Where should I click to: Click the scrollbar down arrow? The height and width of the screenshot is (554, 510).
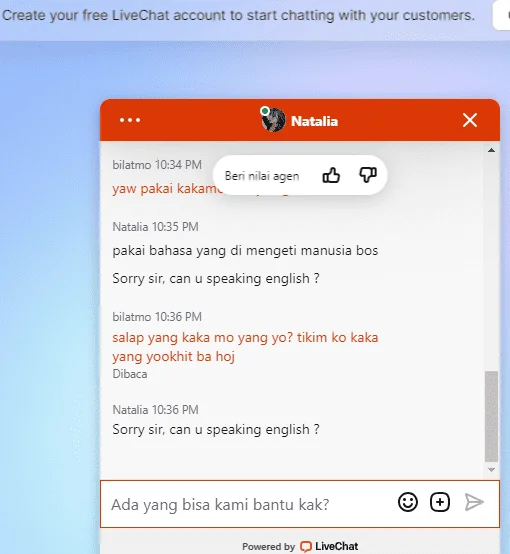pos(491,470)
